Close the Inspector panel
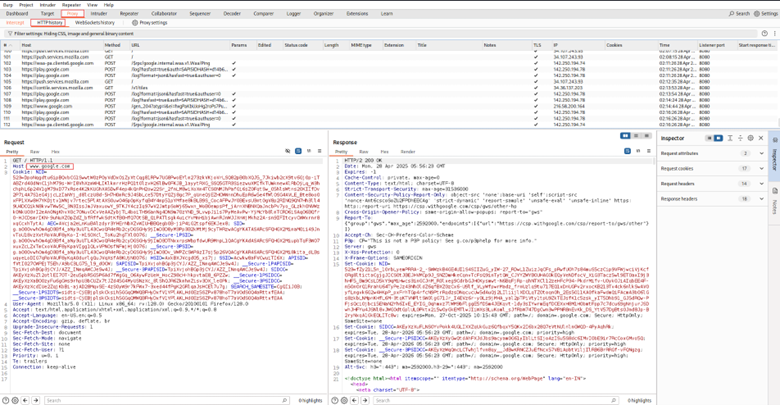This screenshot has width=780, height=405. pyautogui.click(x=761, y=138)
